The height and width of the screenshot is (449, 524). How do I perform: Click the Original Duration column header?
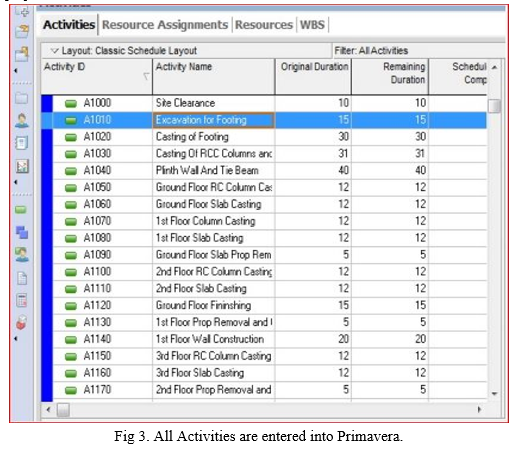coord(313,77)
